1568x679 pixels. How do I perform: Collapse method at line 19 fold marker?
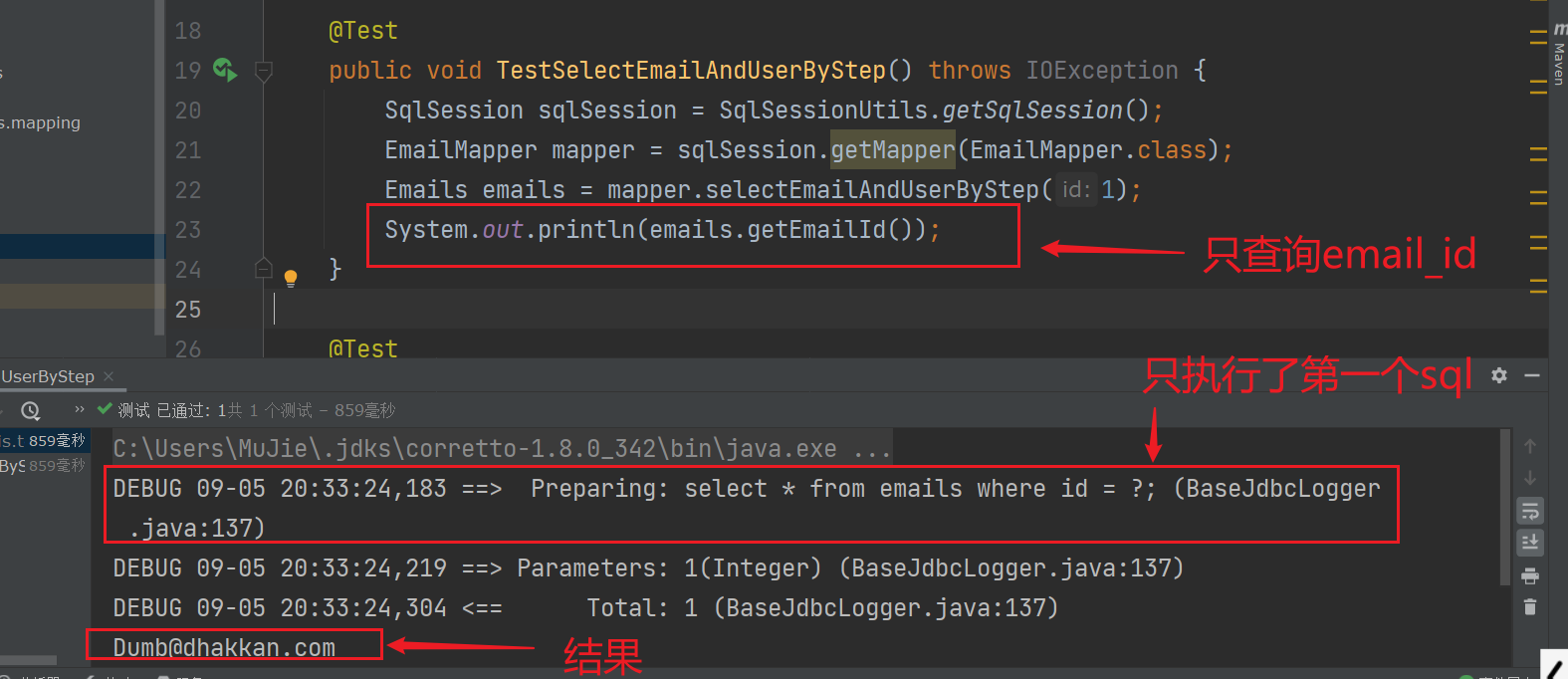tap(264, 71)
